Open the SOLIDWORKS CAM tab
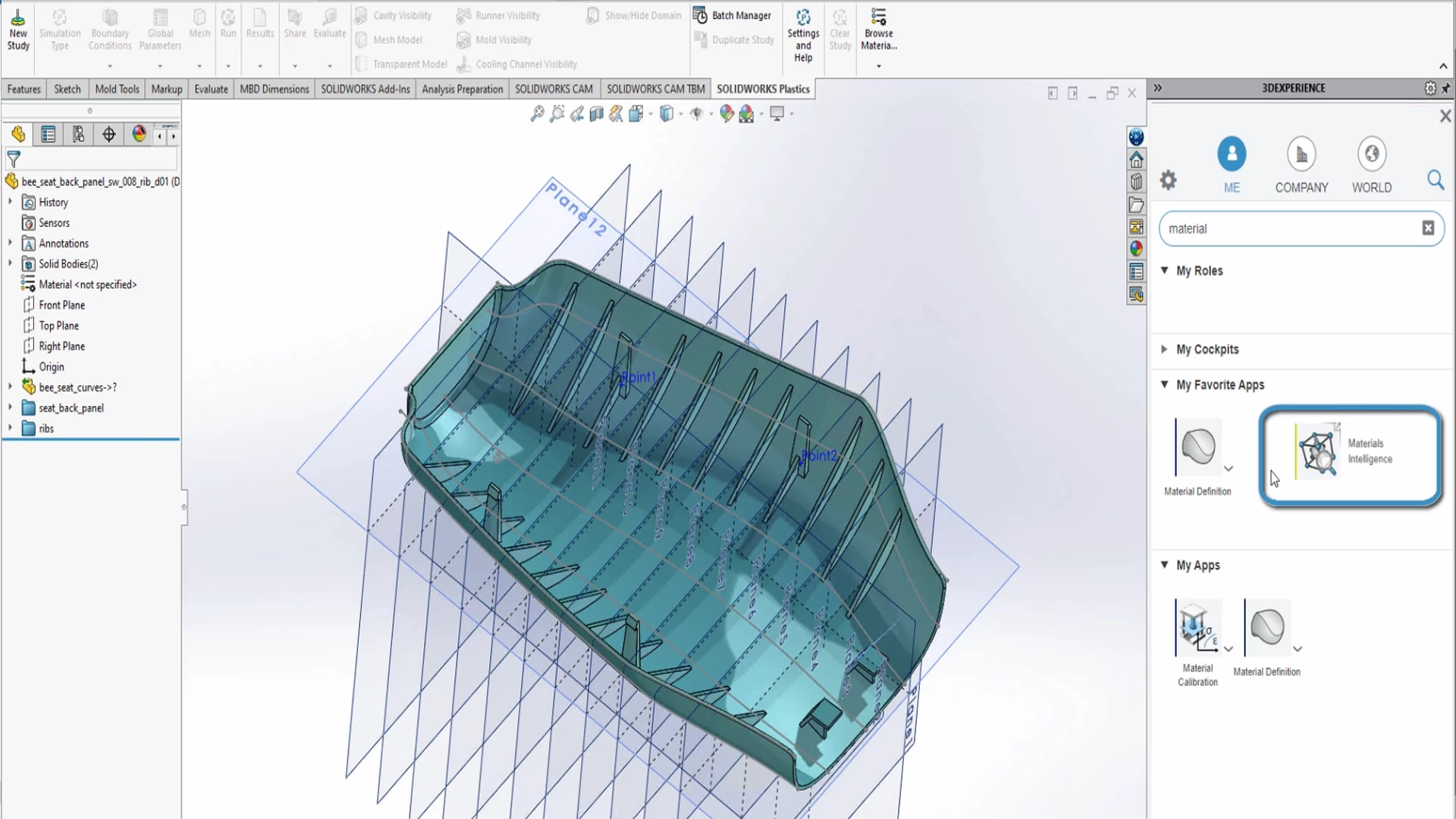 [x=554, y=89]
